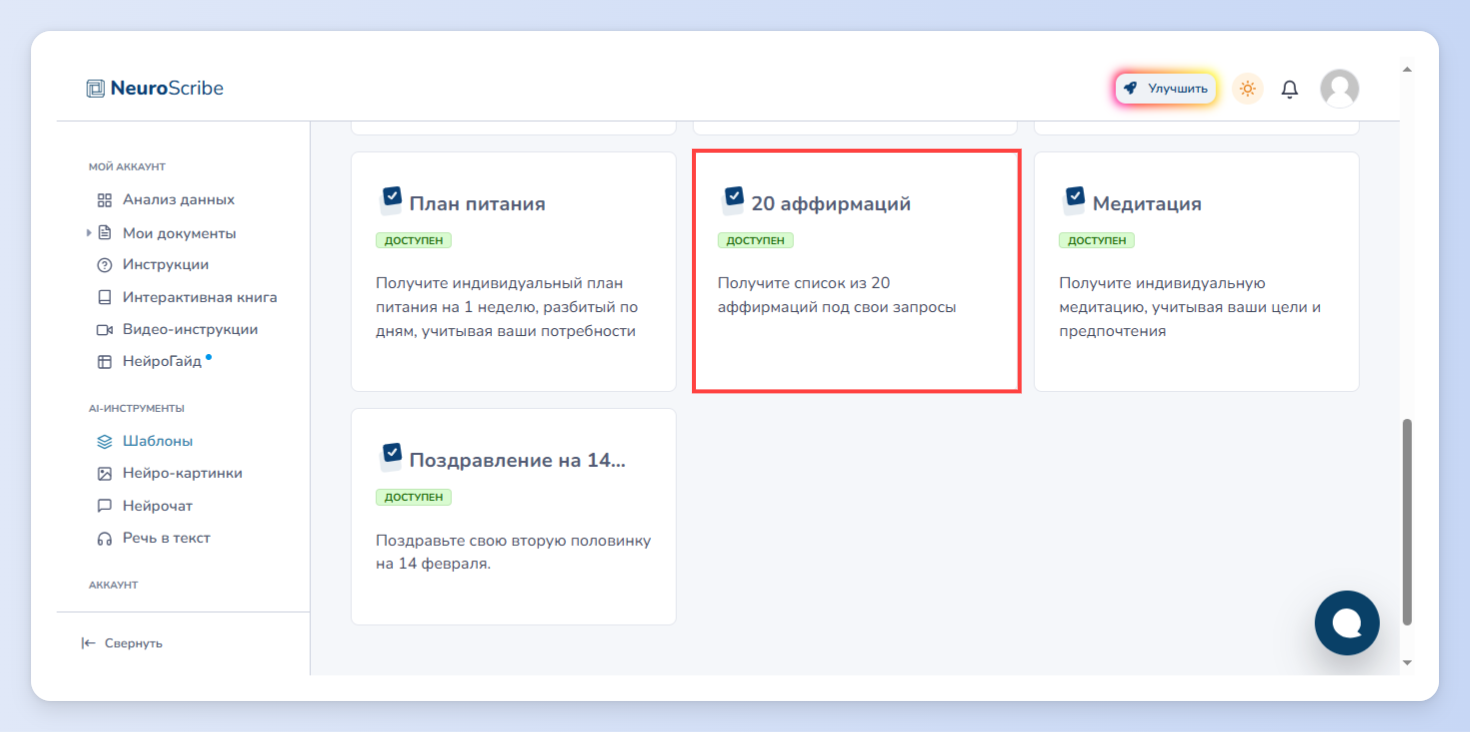This screenshot has width=1470, height=732.
Task: Click the Инструкции question-mark icon
Action: (104, 265)
